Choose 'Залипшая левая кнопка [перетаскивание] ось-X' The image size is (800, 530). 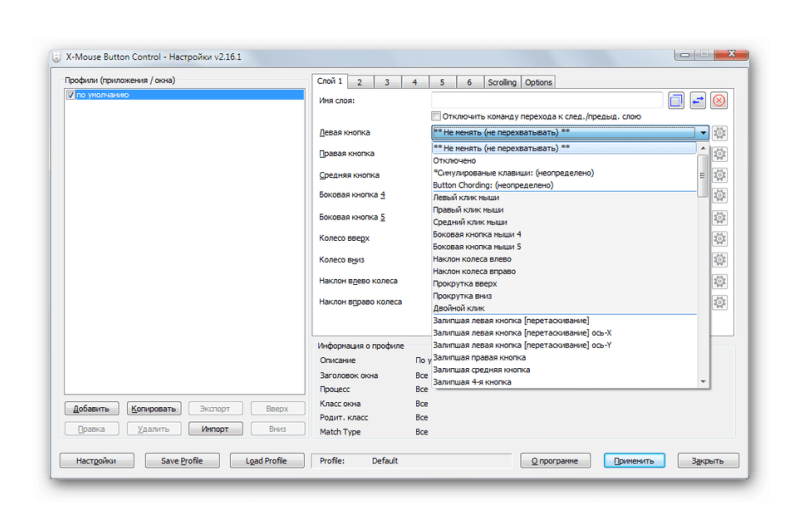click(x=564, y=333)
